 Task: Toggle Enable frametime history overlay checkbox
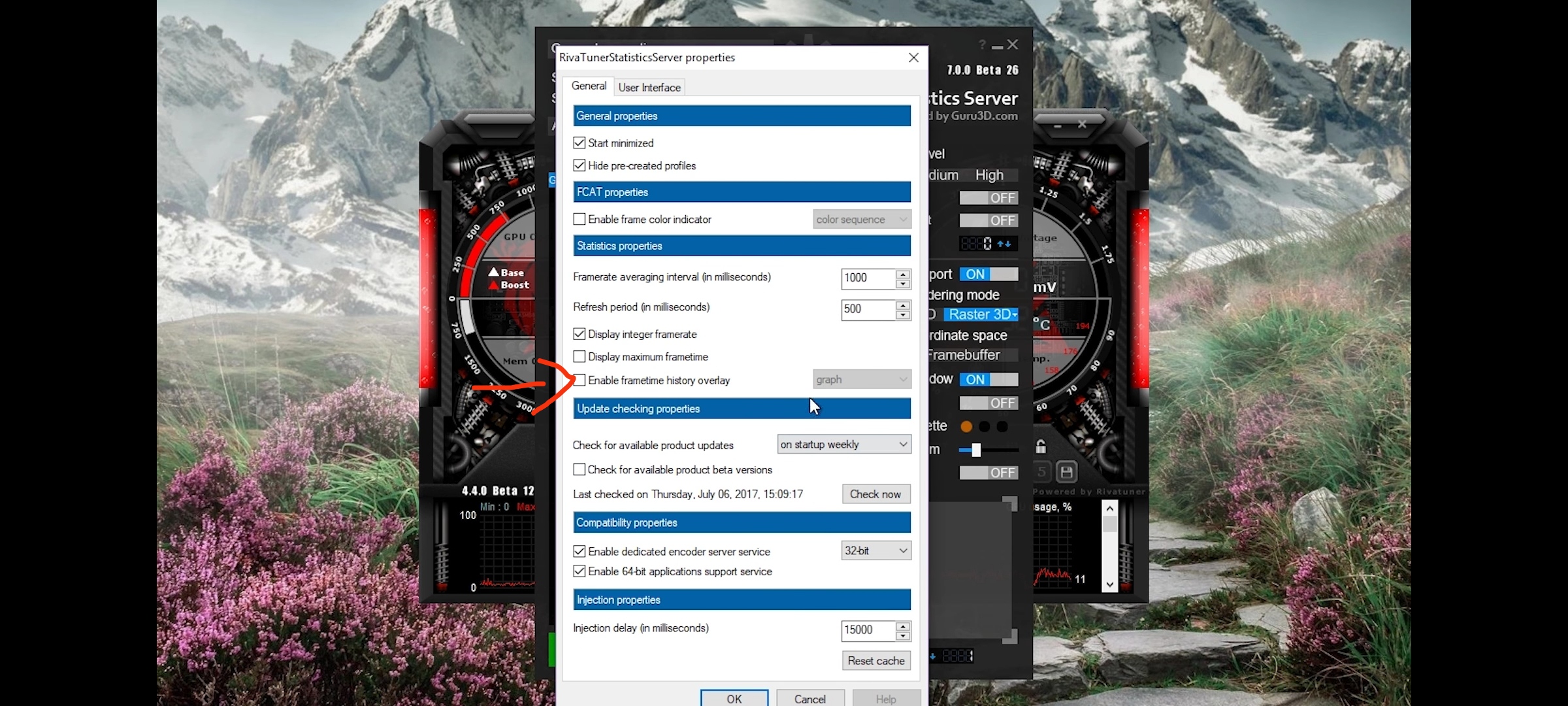click(578, 380)
